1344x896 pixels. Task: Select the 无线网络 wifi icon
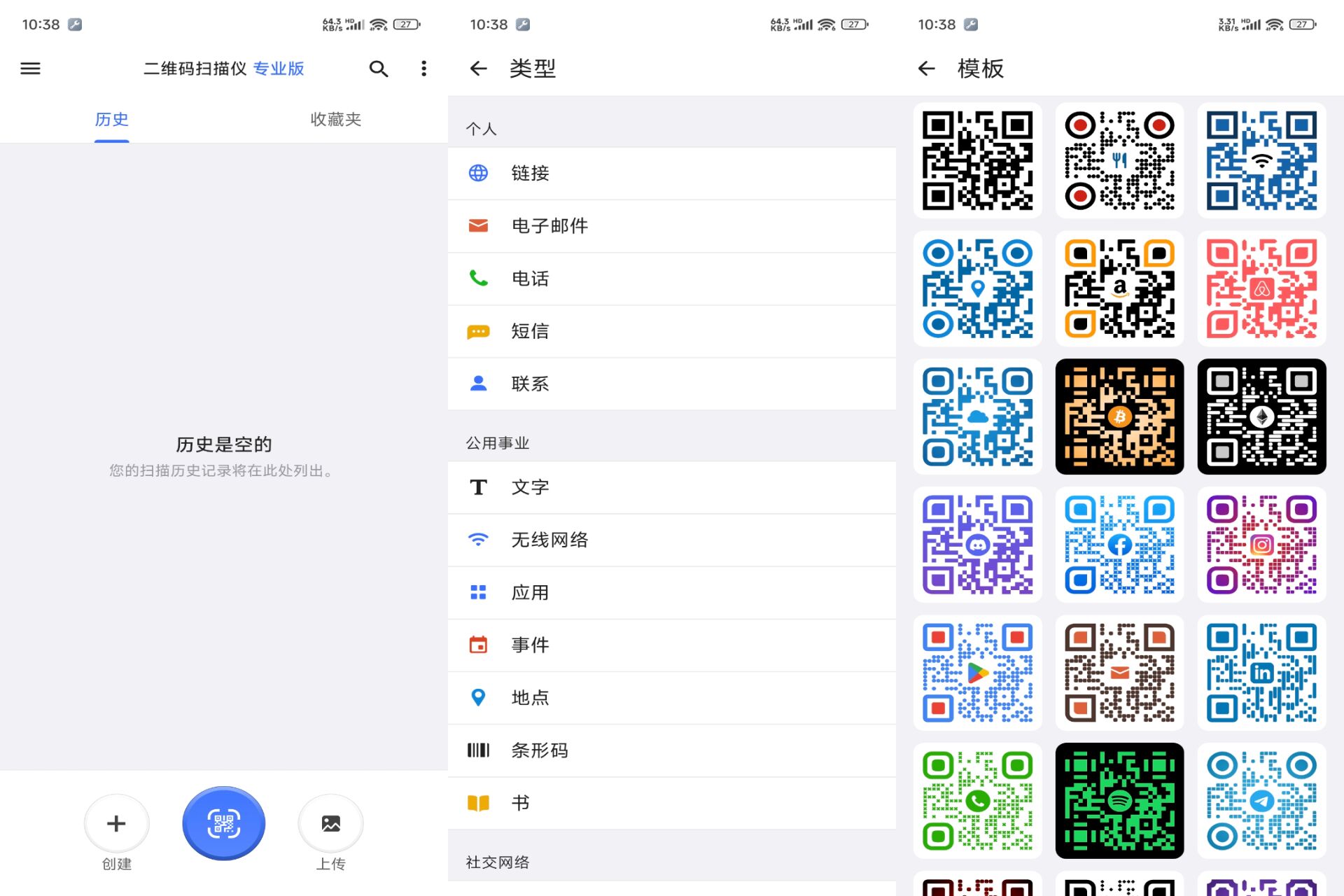pyautogui.click(x=478, y=540)
